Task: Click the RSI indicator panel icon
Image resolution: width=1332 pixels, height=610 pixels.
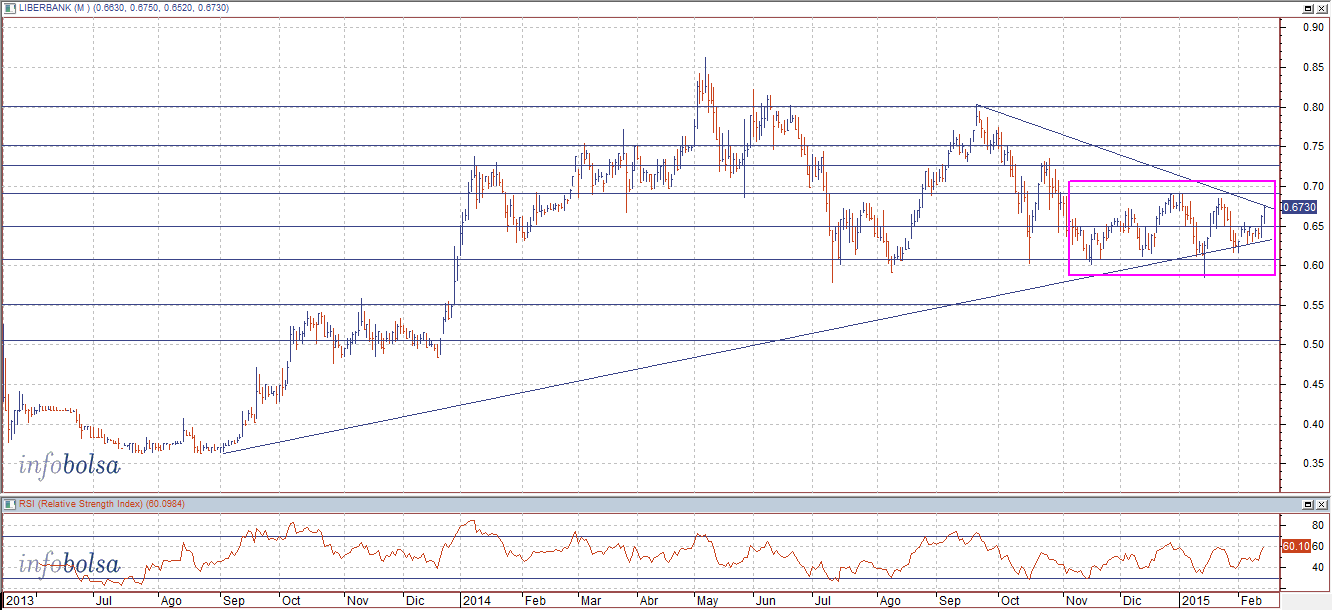Action: pyautogui.click(x=10, y=504)
